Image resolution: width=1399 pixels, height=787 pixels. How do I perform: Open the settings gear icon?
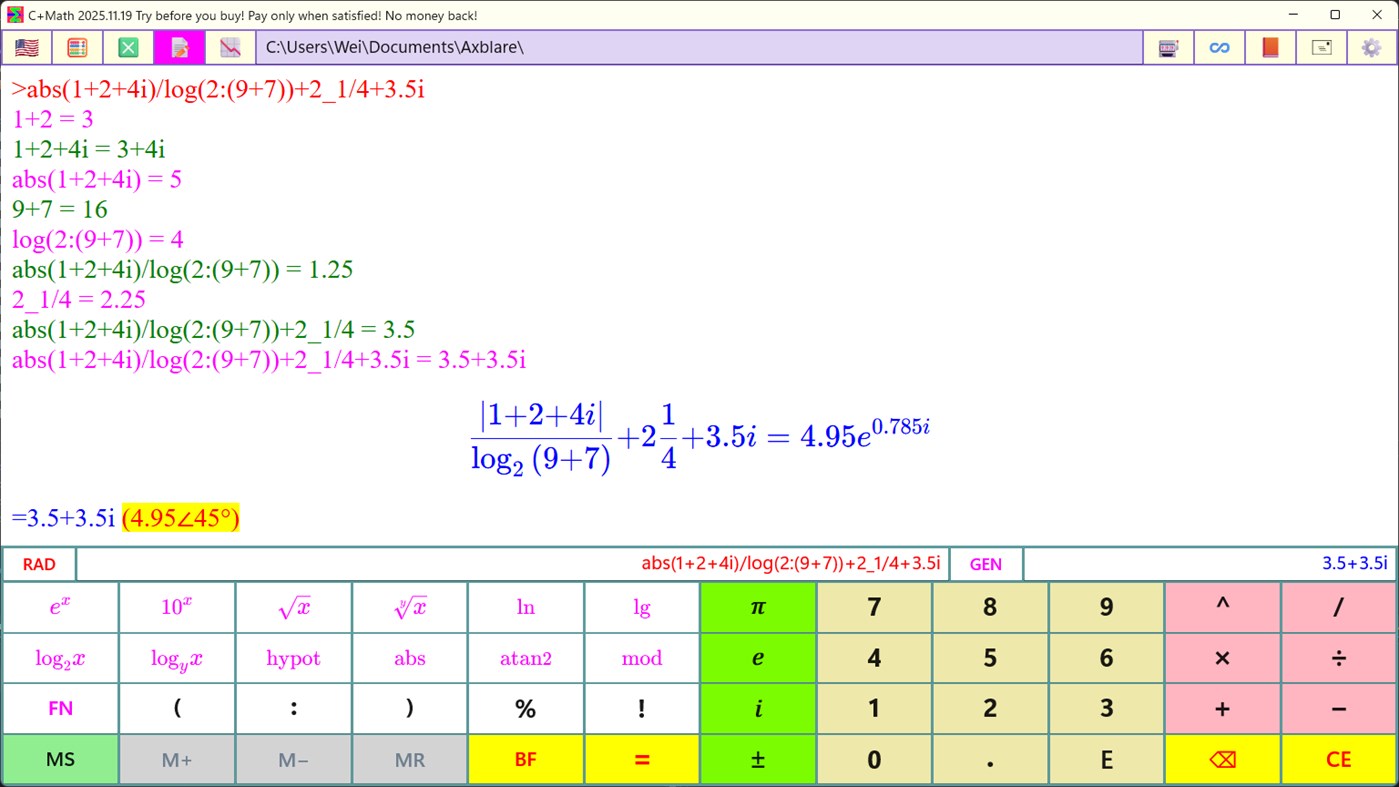pos(1372,47)
